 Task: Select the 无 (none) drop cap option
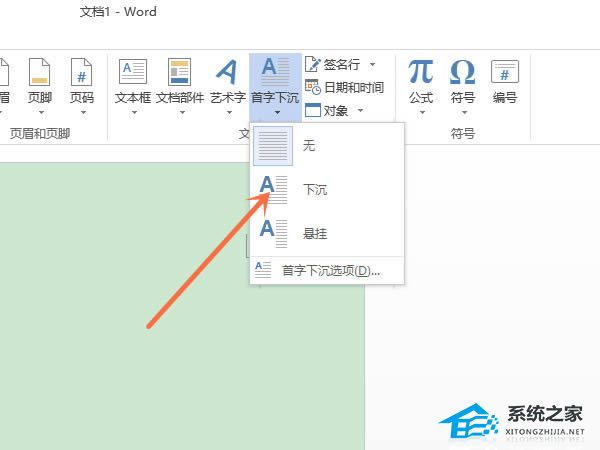click(327, 146)
